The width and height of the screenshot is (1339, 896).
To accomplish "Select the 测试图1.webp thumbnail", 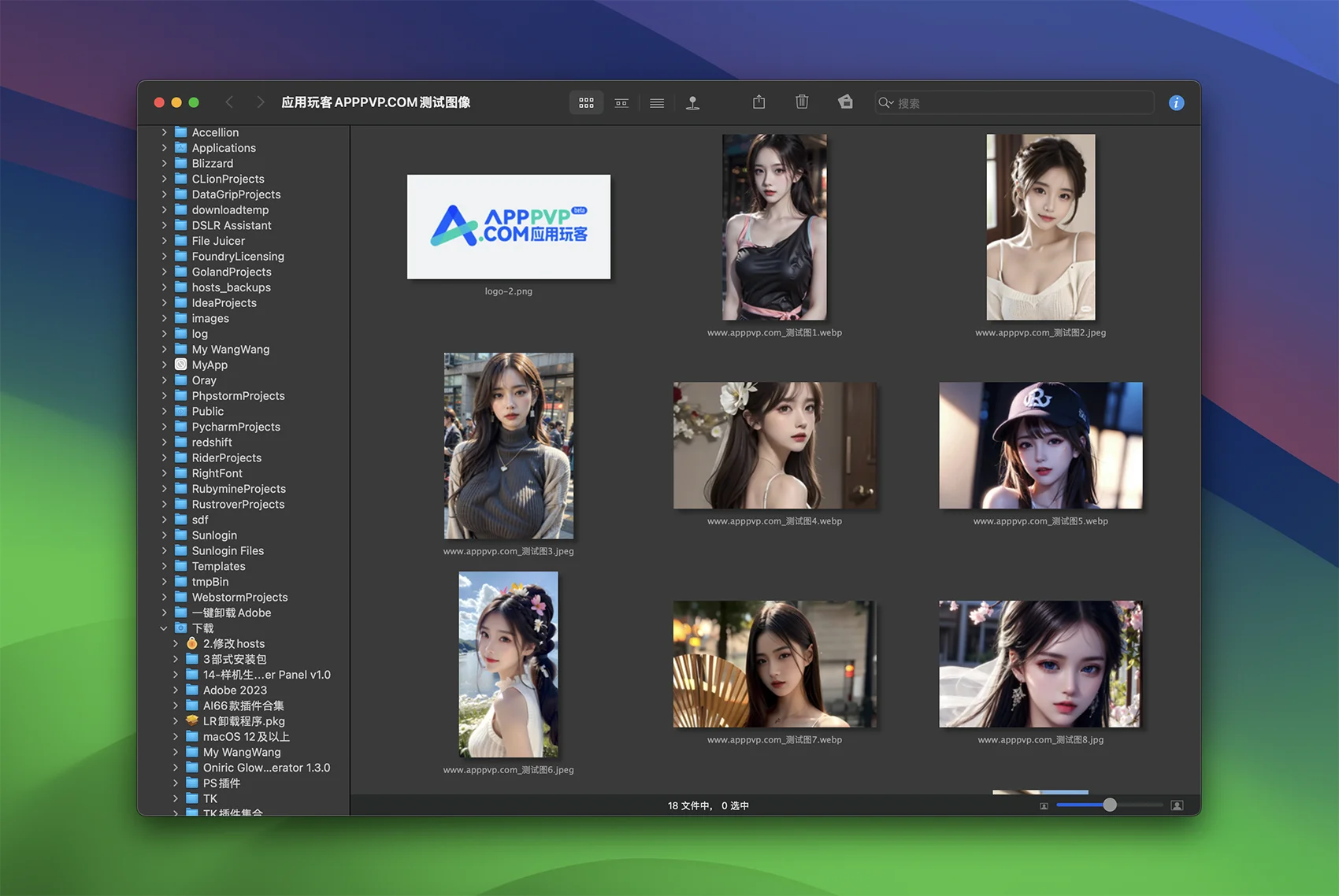I will (774, 227).
